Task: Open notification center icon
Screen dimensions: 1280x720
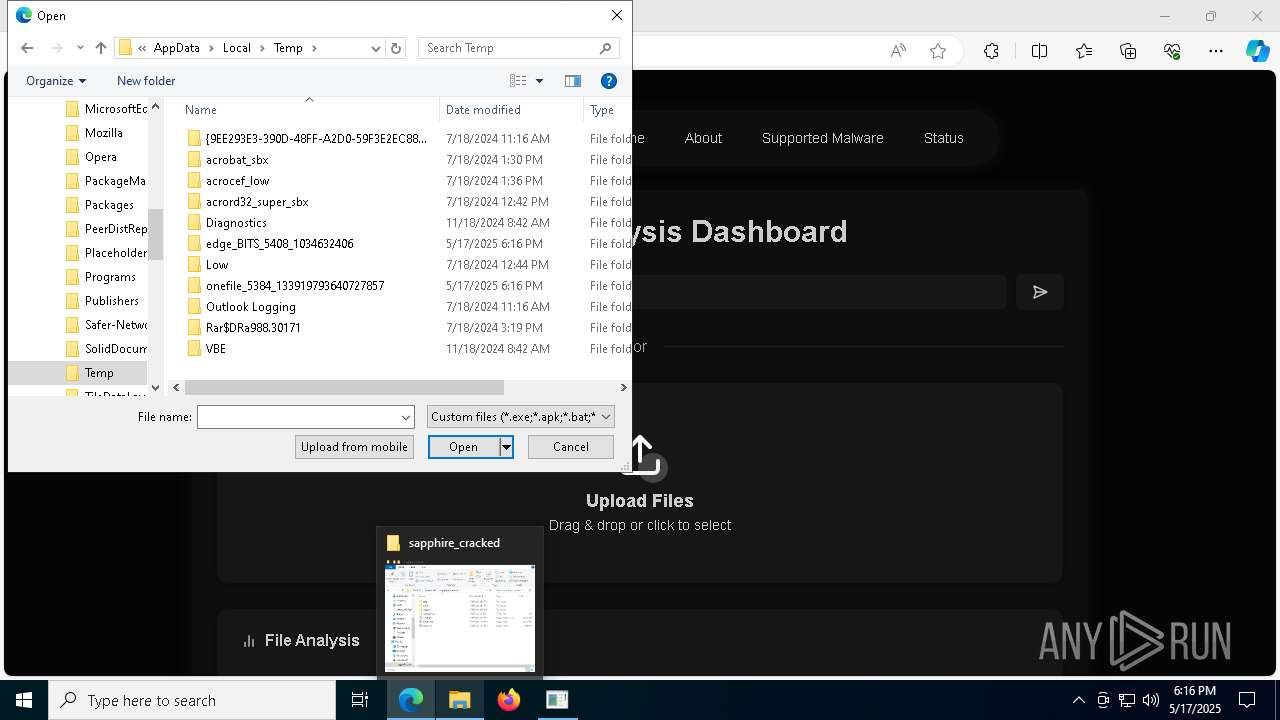Action: [1248, 700]
